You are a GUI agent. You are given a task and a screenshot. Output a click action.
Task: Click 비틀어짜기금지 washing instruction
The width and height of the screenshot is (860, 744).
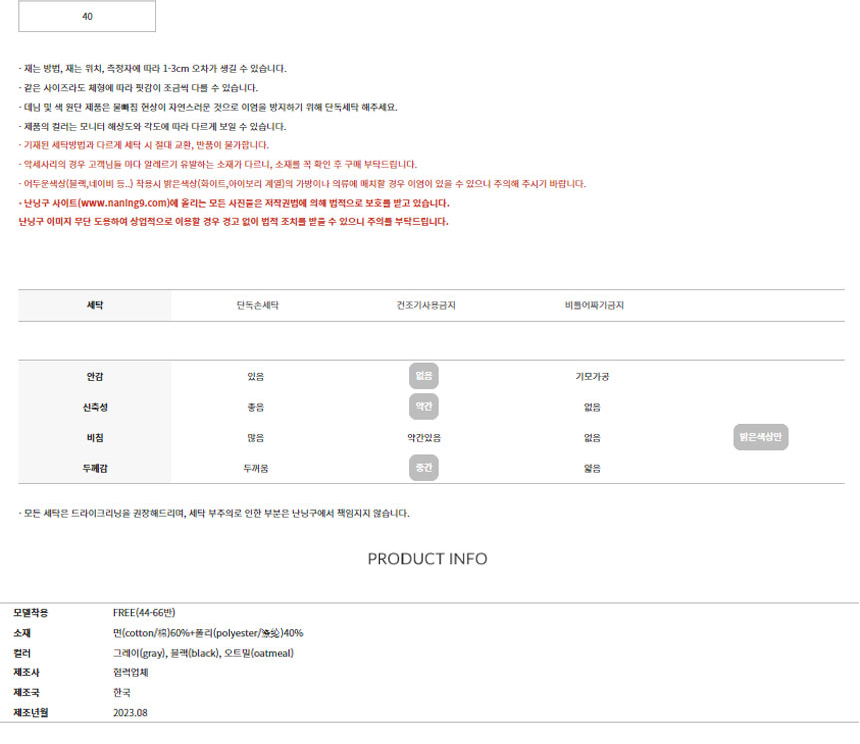click(x=593, y=305)
